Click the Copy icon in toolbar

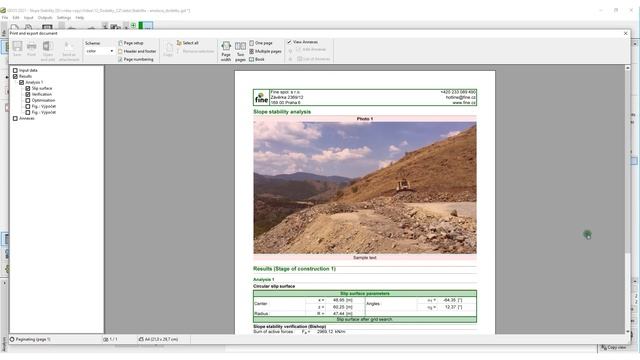pos(168,49)
